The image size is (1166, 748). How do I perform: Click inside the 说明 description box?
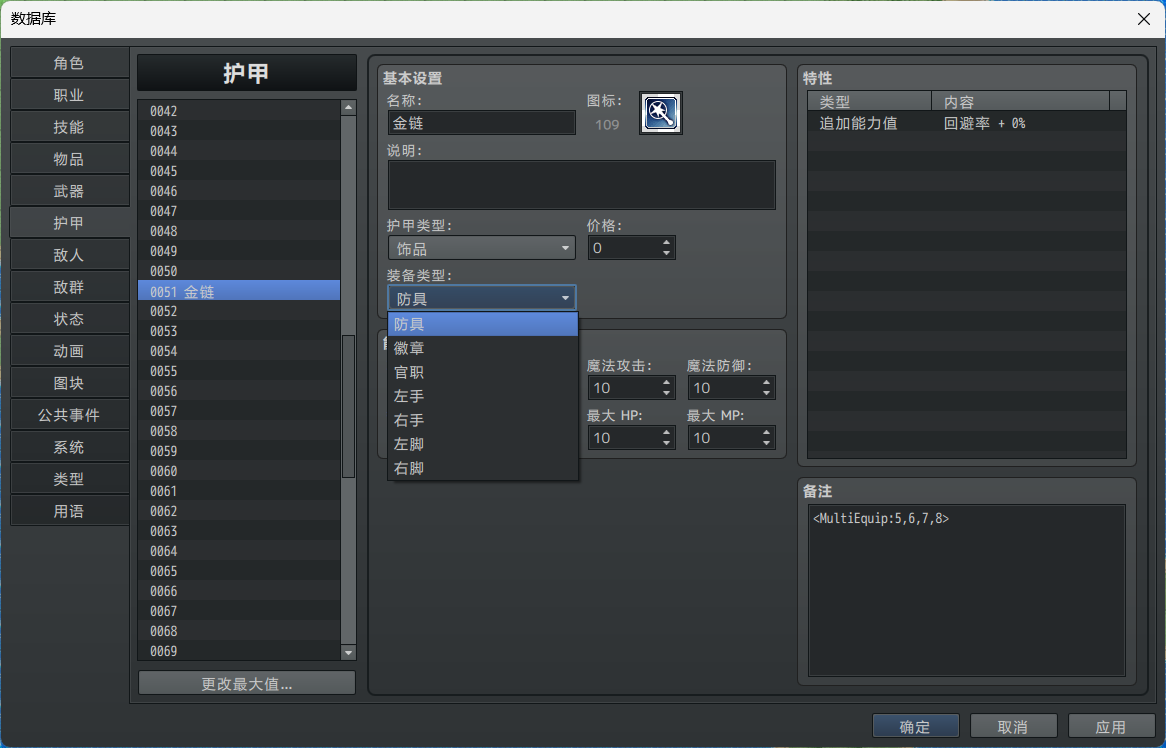[582, 185]
